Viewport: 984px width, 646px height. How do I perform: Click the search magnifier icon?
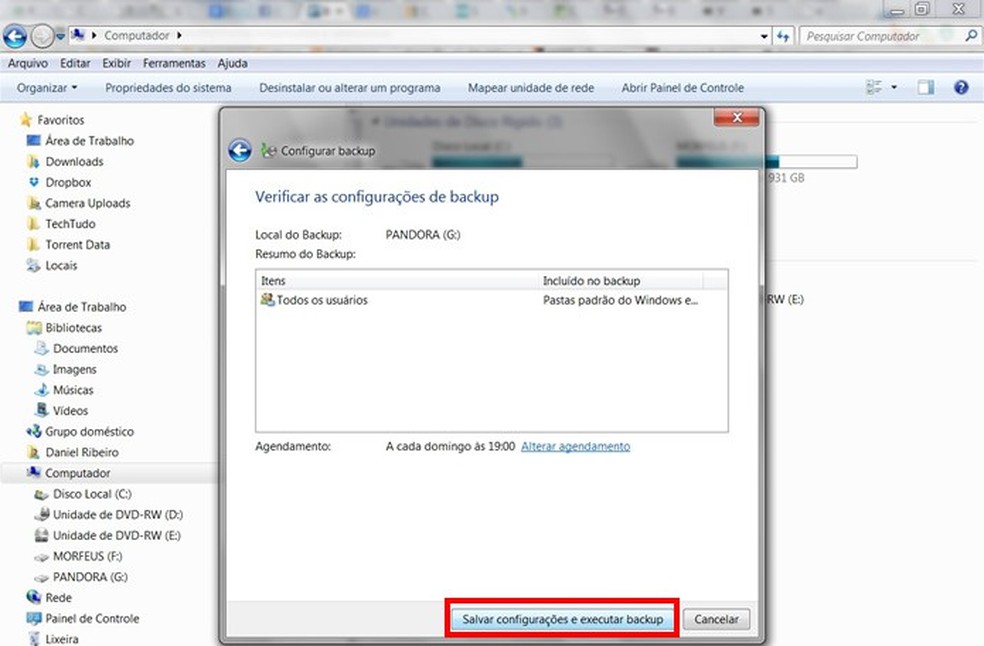tap(969, 36)
